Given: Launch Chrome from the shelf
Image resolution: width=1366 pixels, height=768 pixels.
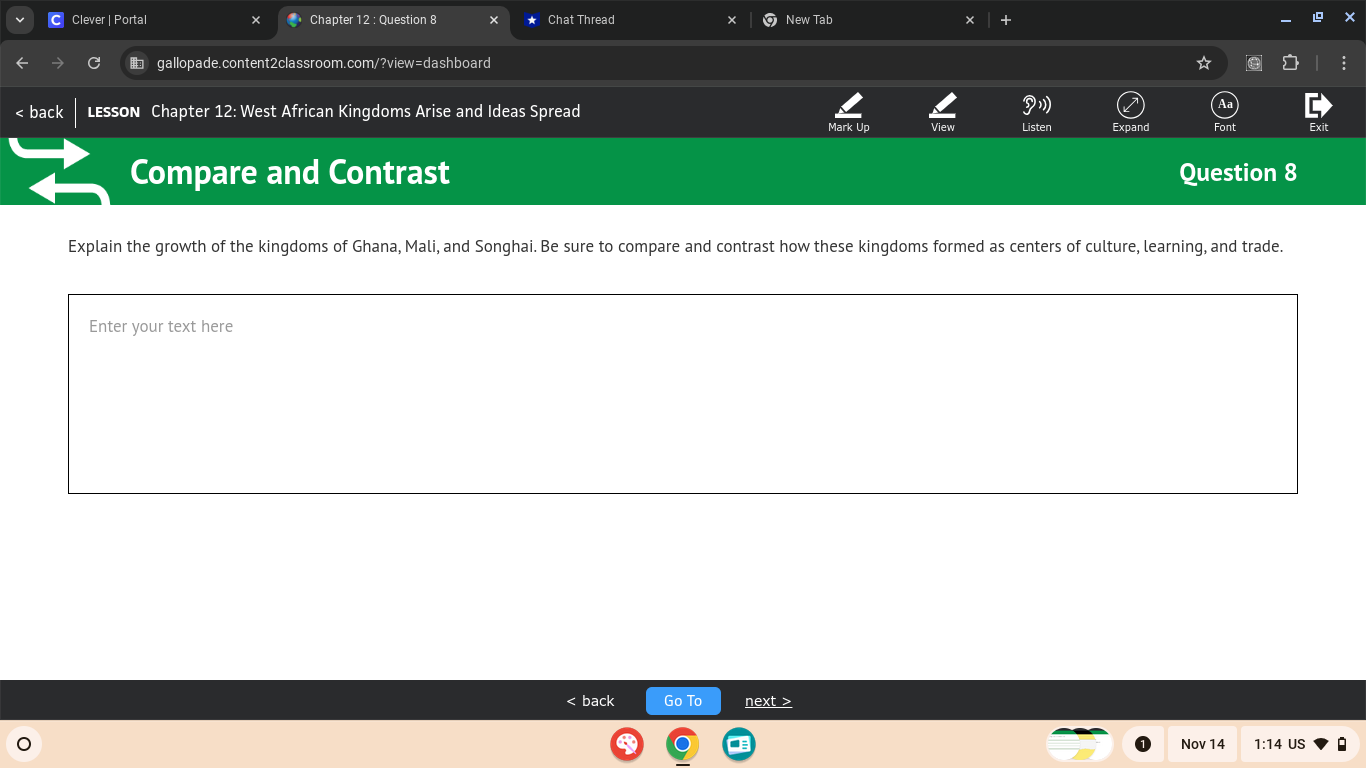Looking at the screenshot, I should coord(682,744).
